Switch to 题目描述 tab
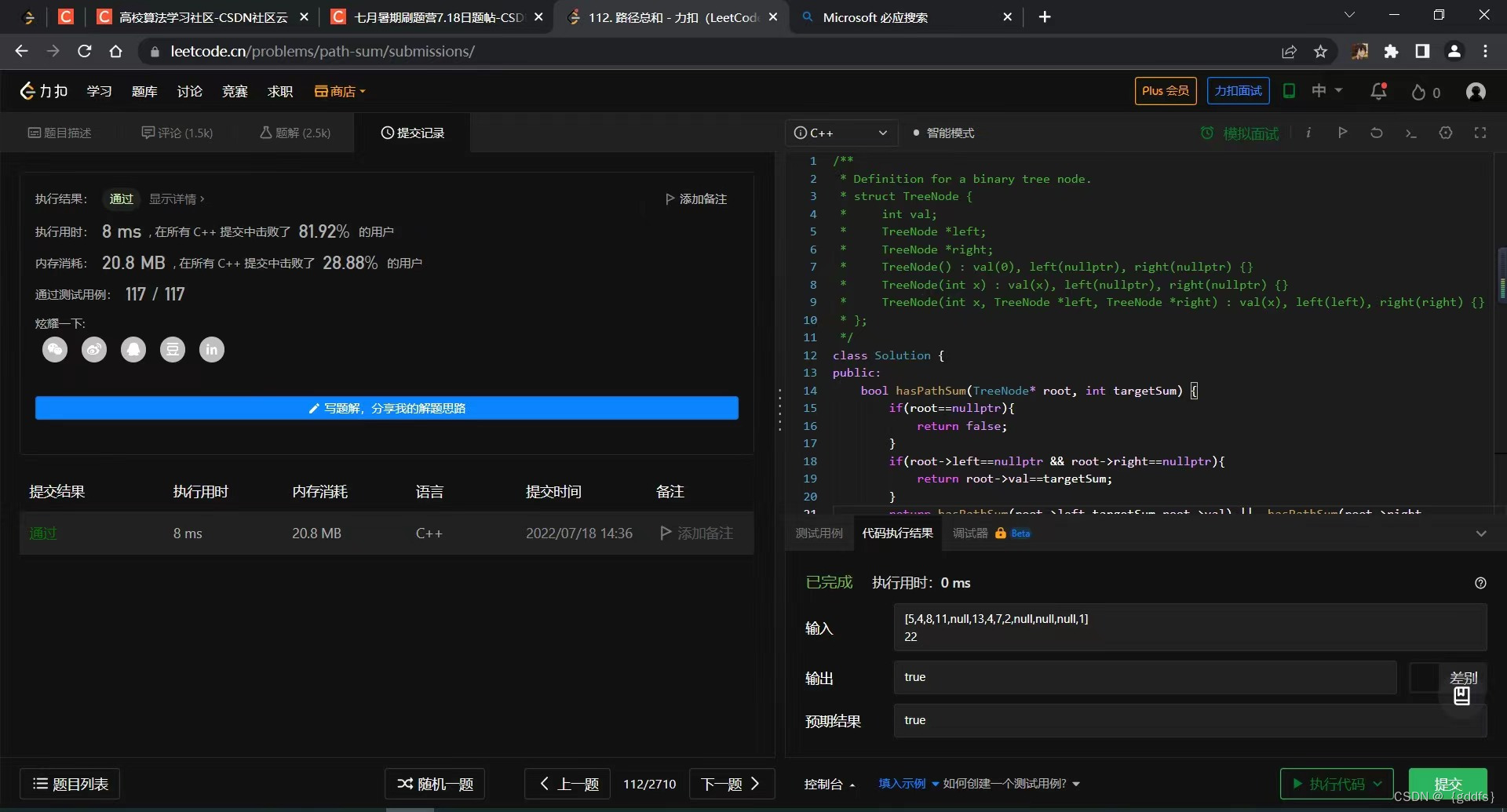This screenshot has height=812, width=1507. point(60,133)
